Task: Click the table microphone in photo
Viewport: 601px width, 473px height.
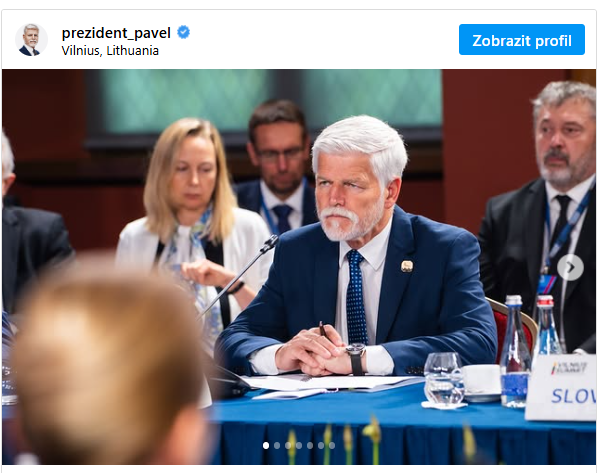Action: pyautogui.click(x=238, y=278)
